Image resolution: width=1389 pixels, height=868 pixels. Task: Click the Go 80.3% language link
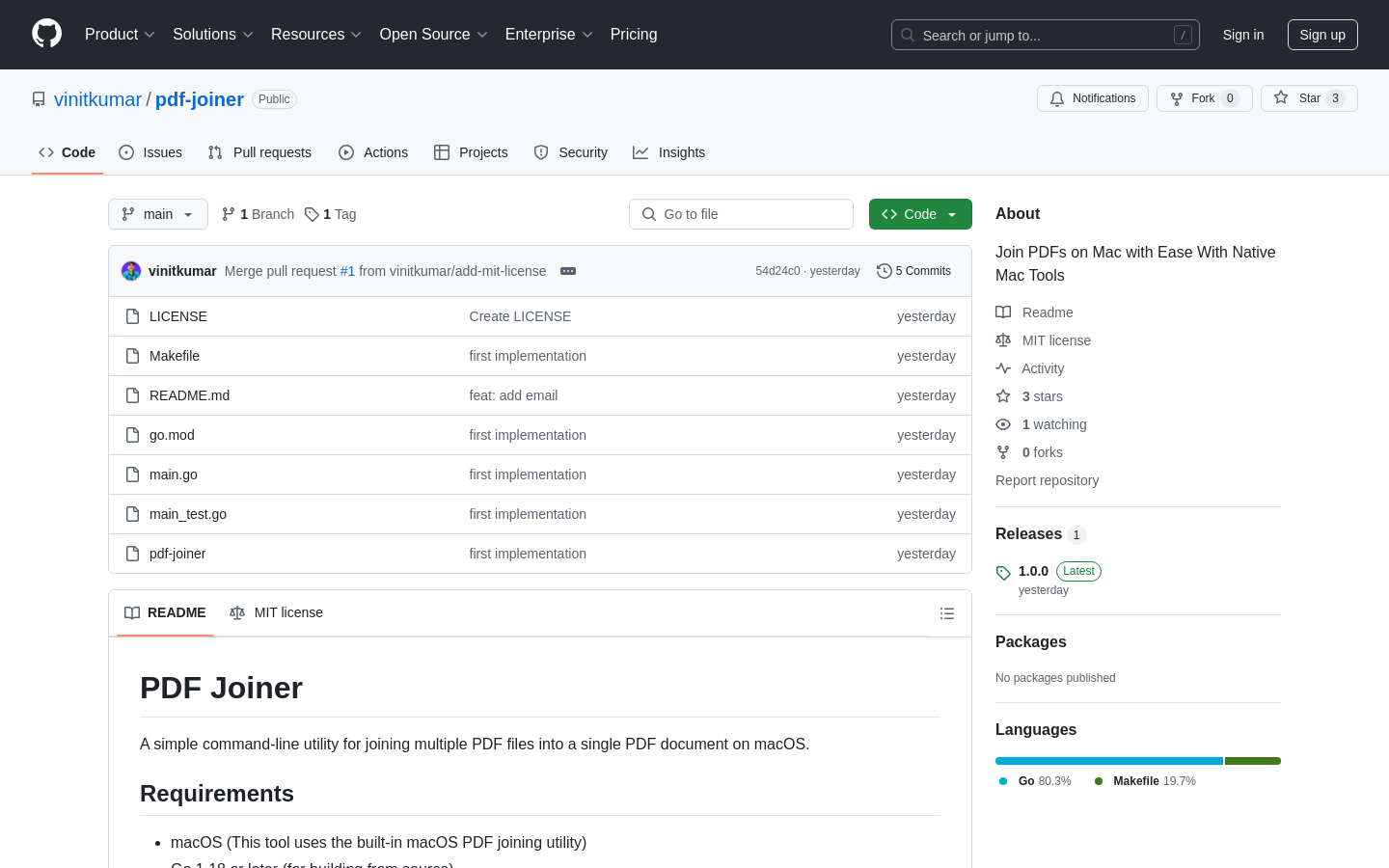click(x=1035, y=781)
